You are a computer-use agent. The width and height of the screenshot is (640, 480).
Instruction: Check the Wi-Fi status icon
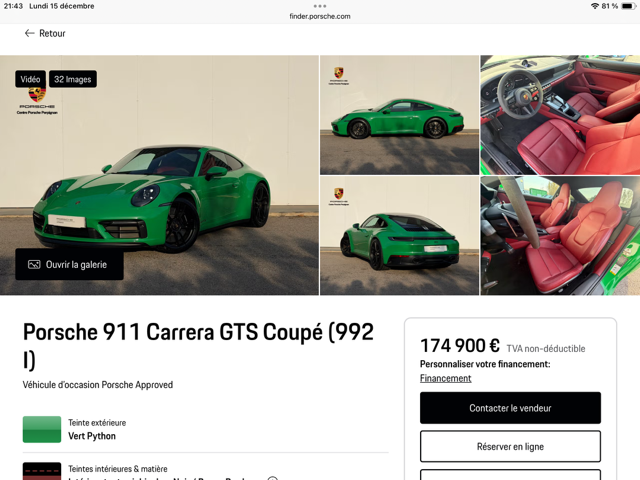[x=595, y=6]
